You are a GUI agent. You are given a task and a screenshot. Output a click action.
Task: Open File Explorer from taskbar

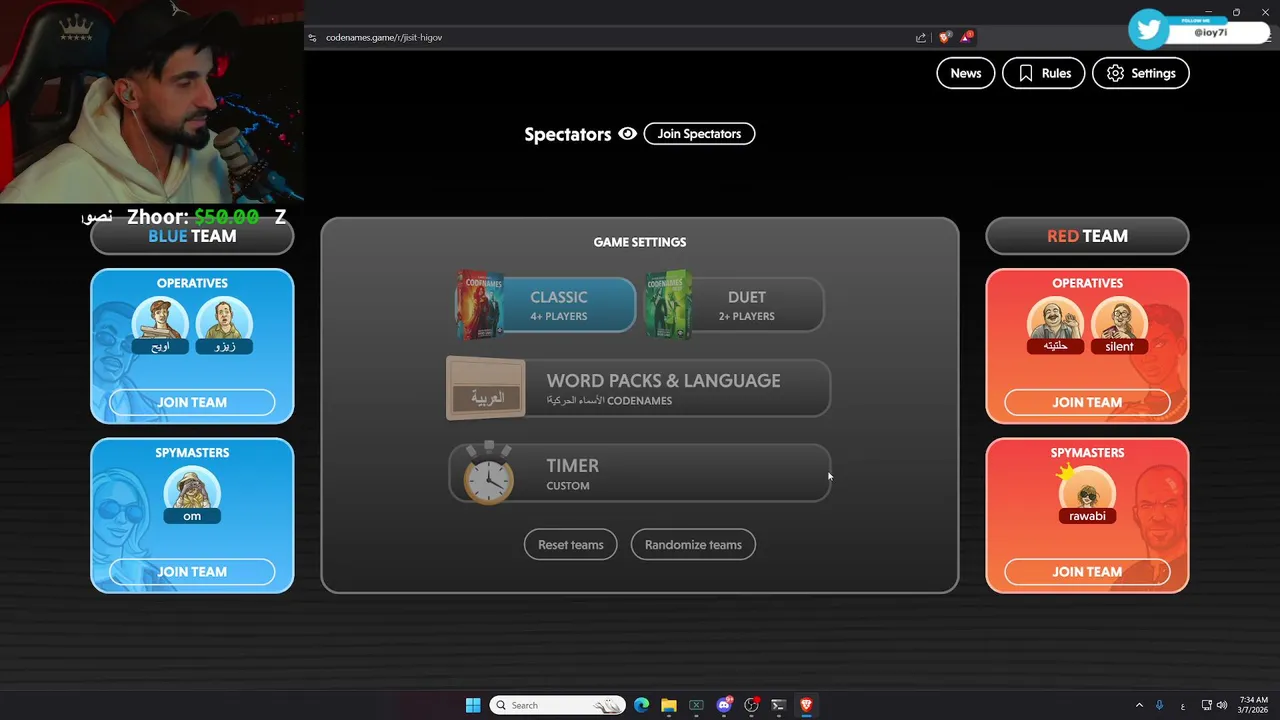[669, 705]
